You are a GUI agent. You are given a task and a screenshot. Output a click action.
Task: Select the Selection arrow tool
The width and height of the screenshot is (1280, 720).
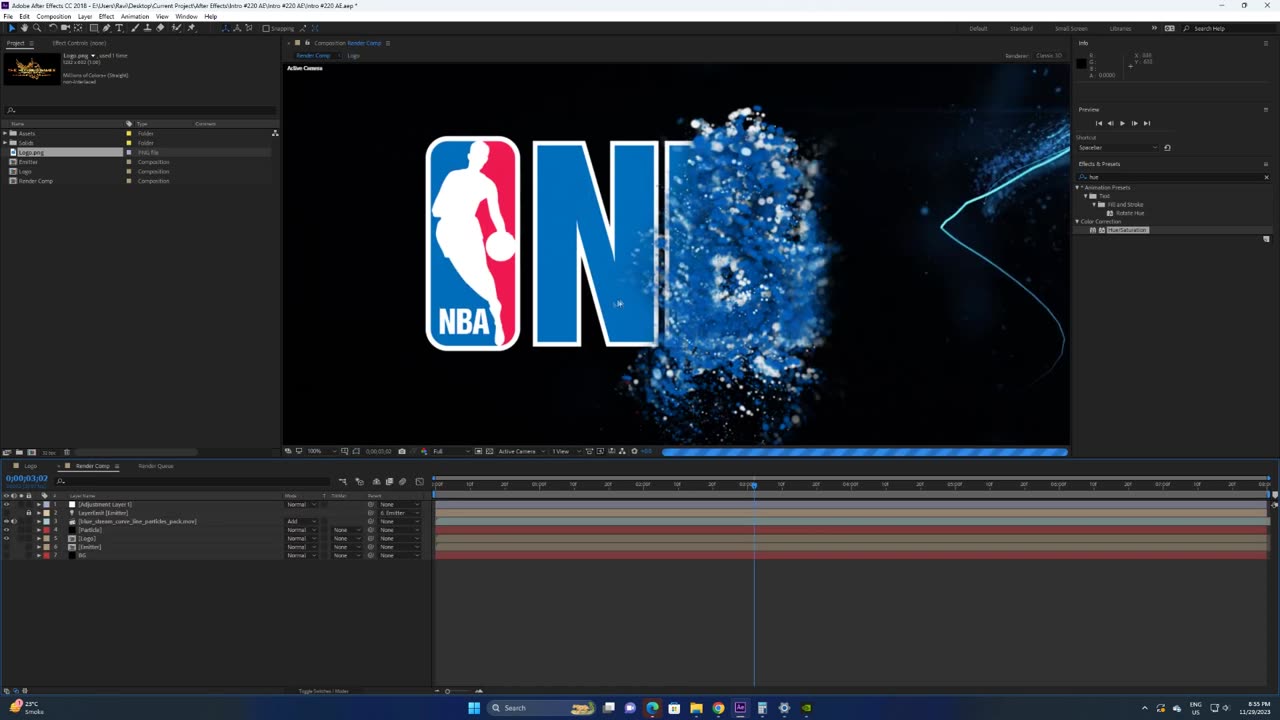coord(12,28)
